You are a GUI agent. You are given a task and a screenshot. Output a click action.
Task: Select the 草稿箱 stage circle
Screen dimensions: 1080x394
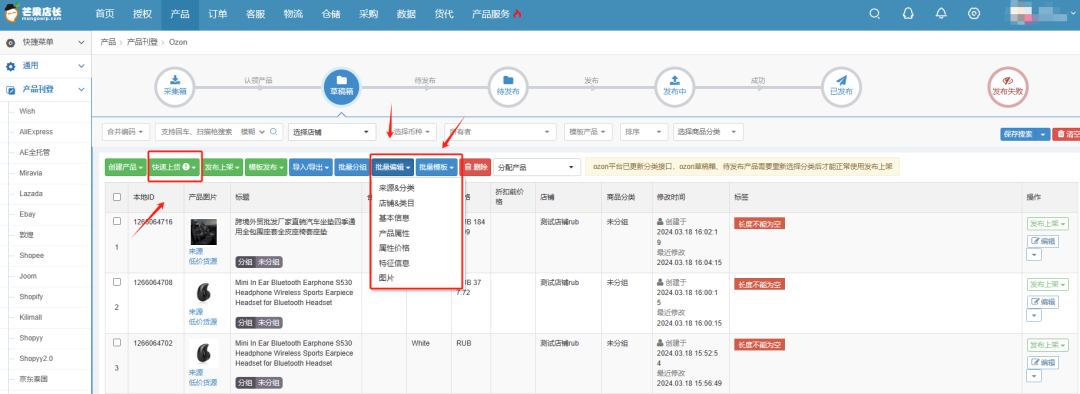342,87
